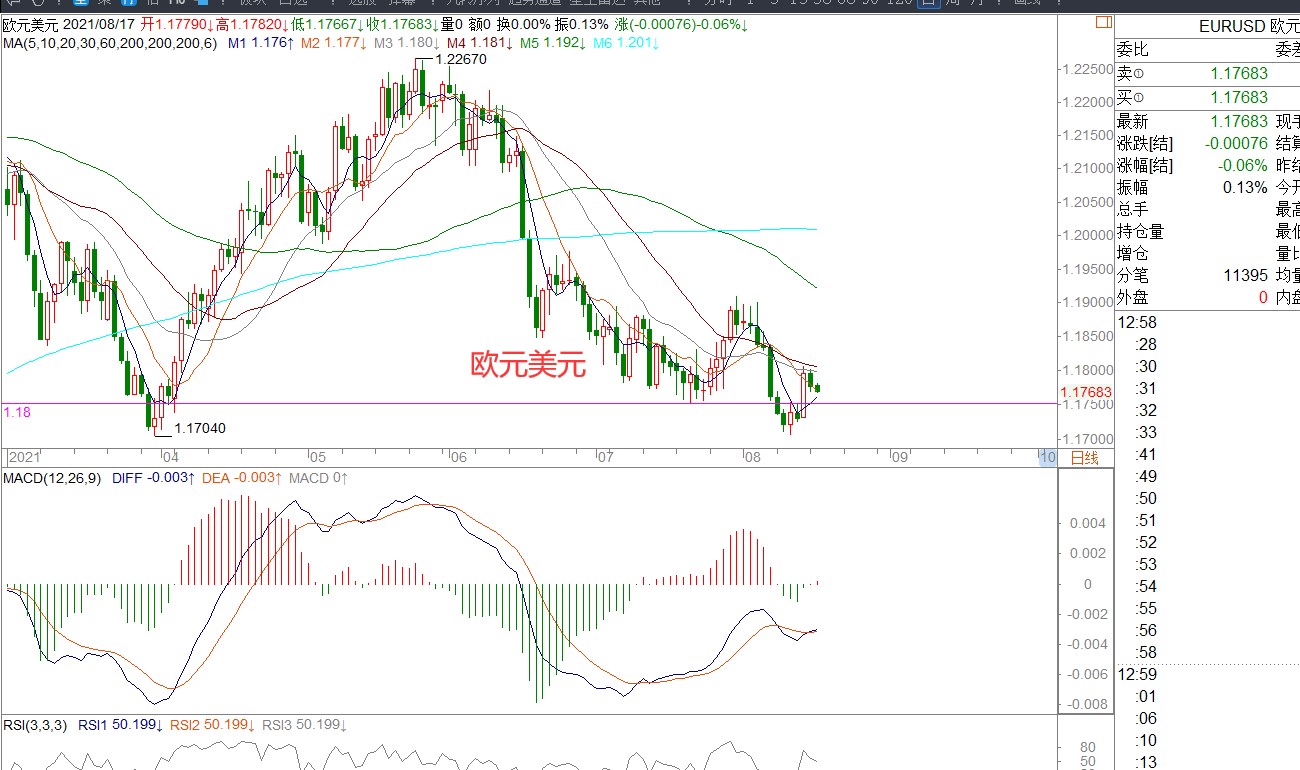This screenshot has width=1300, height=770.
Task: Click the 12:58 entry in the tick list
Action: [1137, 323]
